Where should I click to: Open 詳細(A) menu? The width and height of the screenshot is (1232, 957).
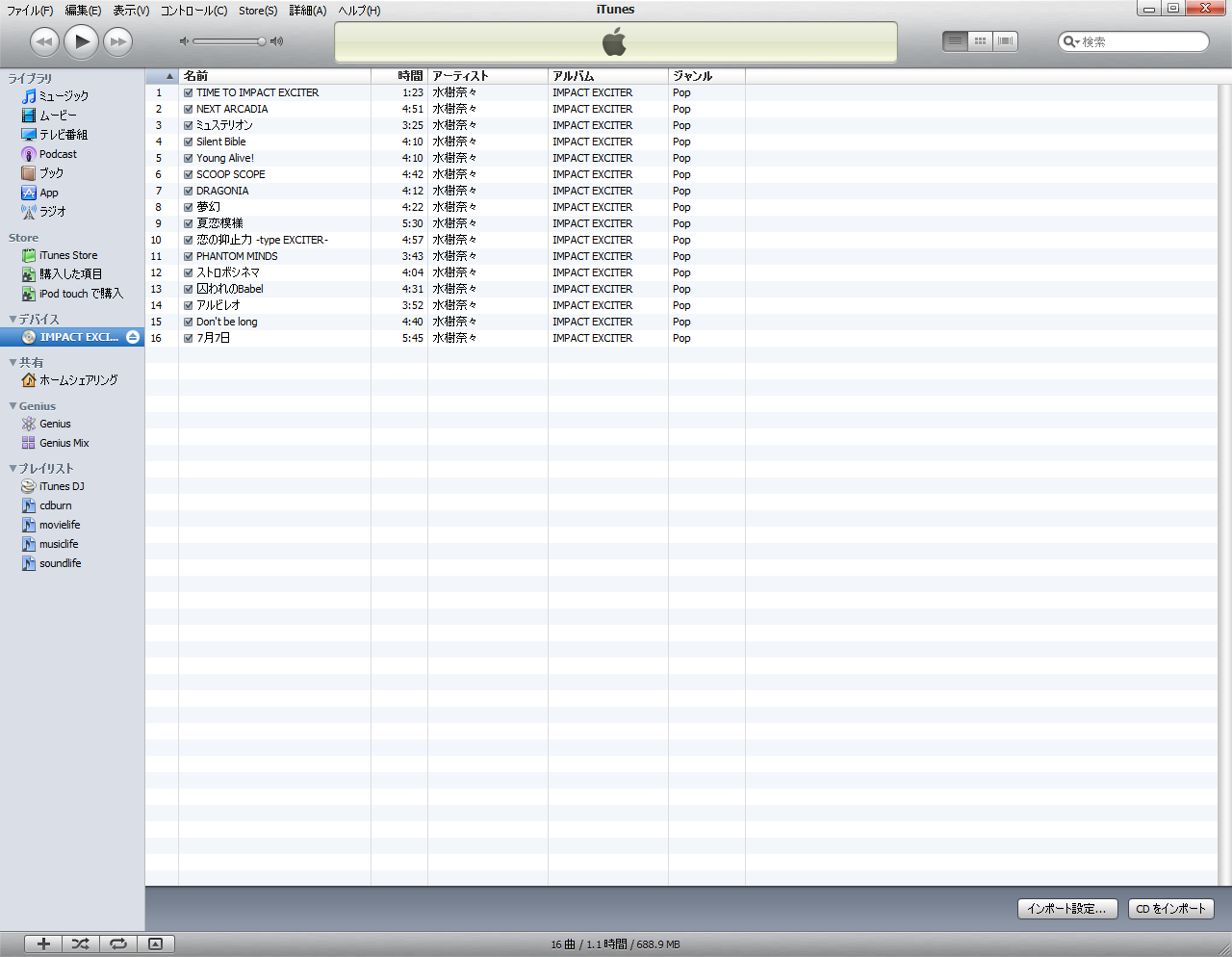point(308,11)
